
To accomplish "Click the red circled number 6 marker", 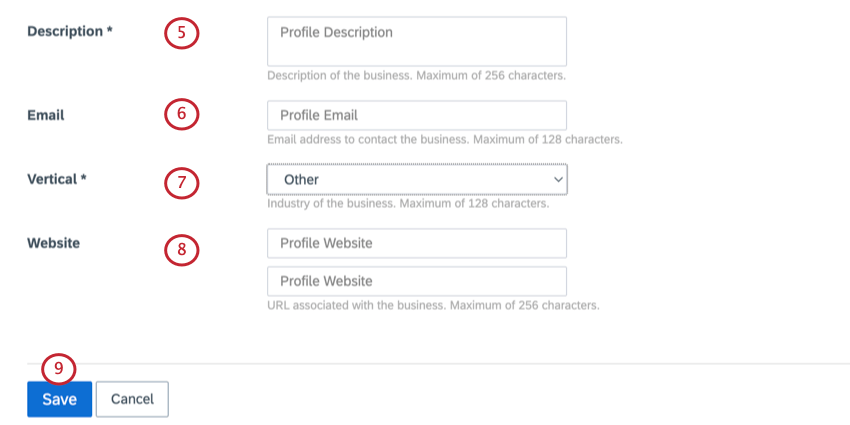I will 182,113.
